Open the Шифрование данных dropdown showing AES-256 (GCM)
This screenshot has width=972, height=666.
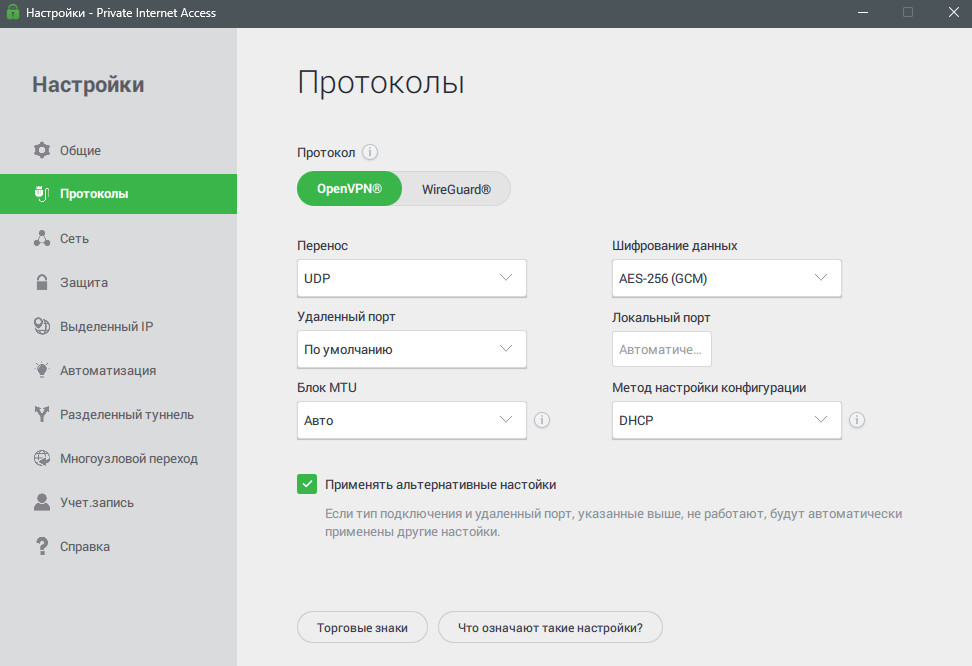coord(727,278)
